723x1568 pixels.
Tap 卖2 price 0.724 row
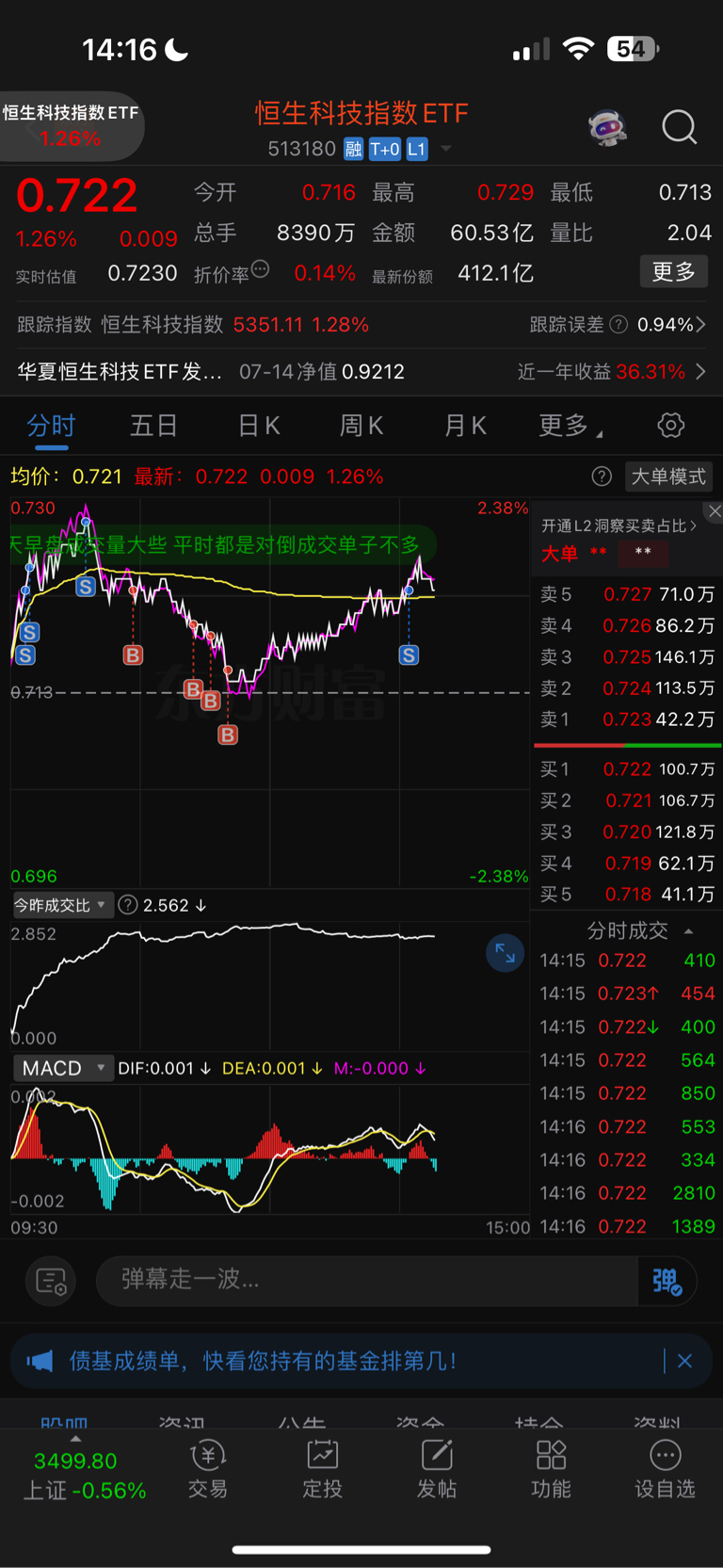(x=627, y=688)
